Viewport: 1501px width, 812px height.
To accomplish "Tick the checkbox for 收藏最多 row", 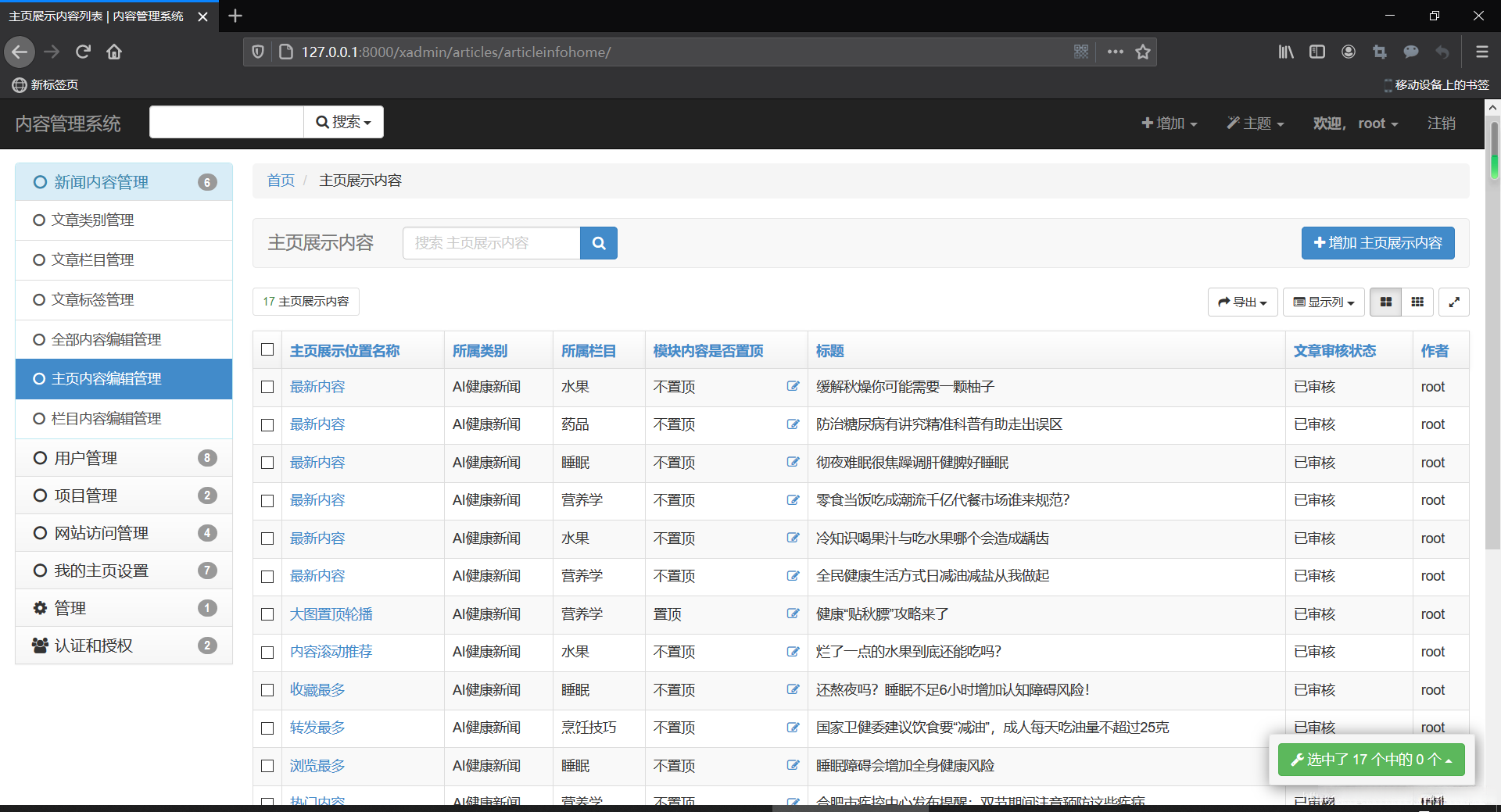I will [x=267, y=690].
